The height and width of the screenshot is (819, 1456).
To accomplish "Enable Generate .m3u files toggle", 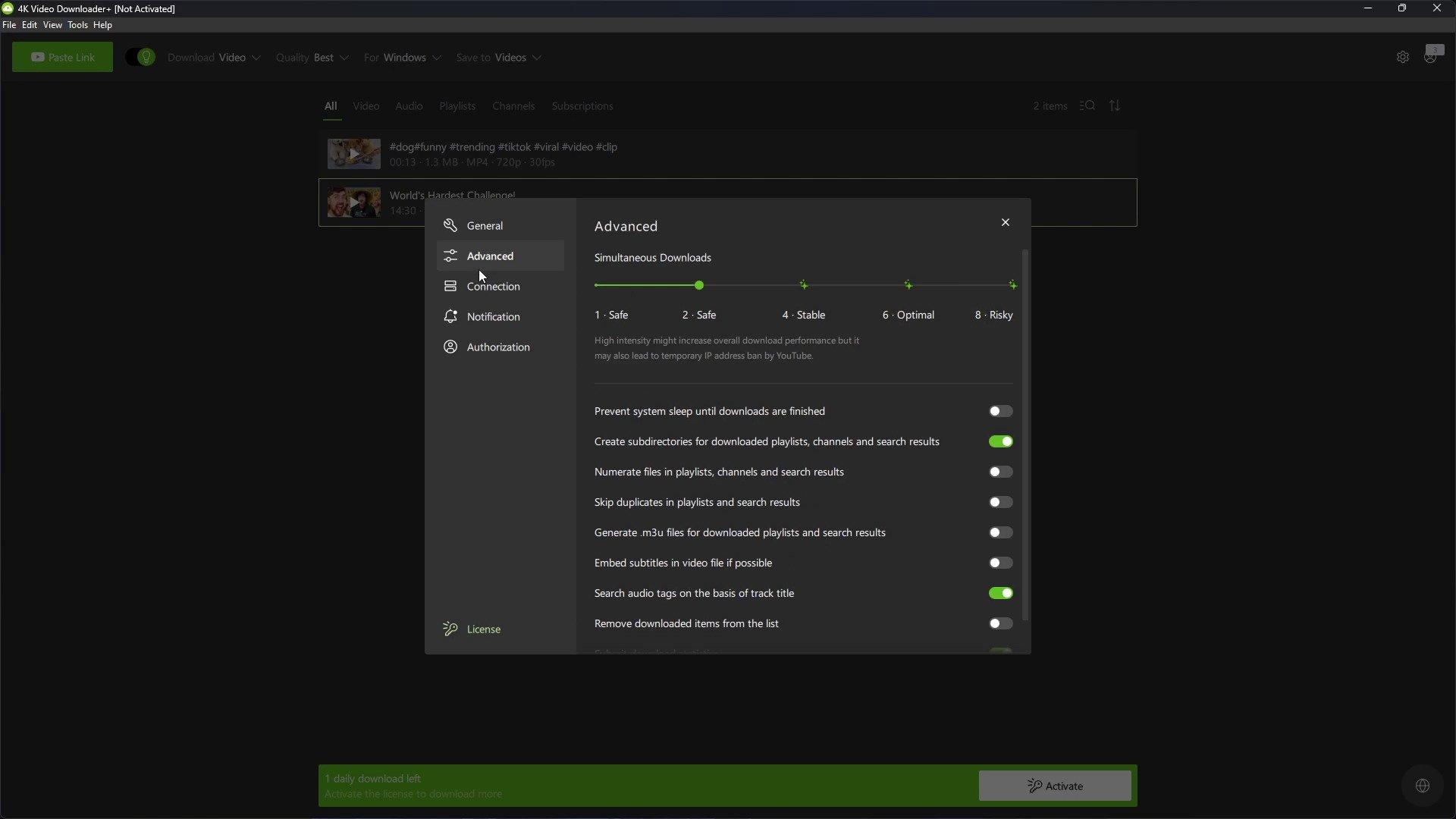I will (1000, 532).
